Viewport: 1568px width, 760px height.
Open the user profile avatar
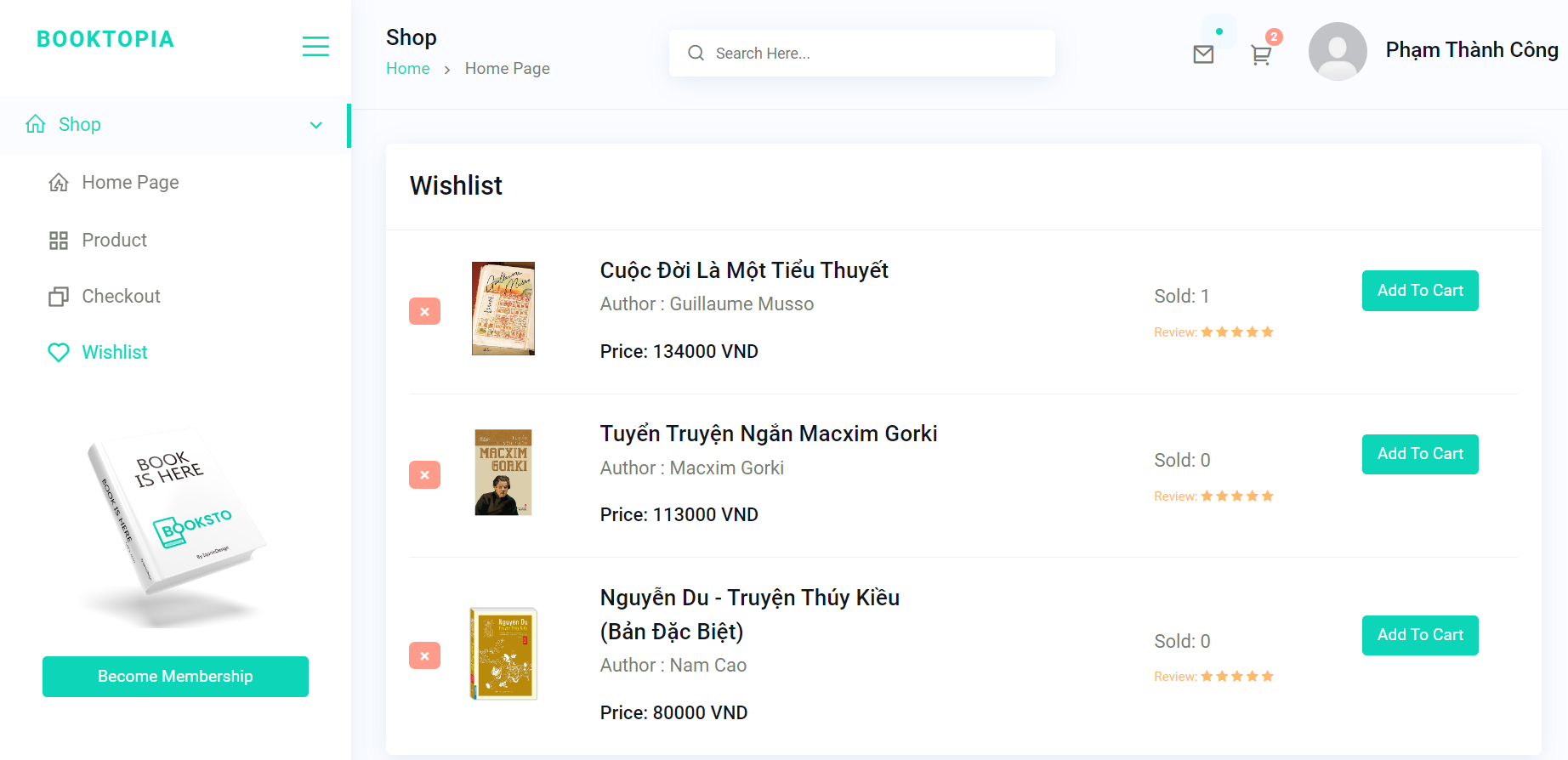(x=1338, y=51)
